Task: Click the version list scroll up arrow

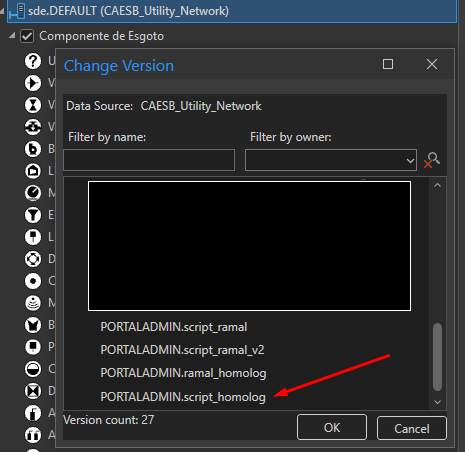Action: [437, 185]
